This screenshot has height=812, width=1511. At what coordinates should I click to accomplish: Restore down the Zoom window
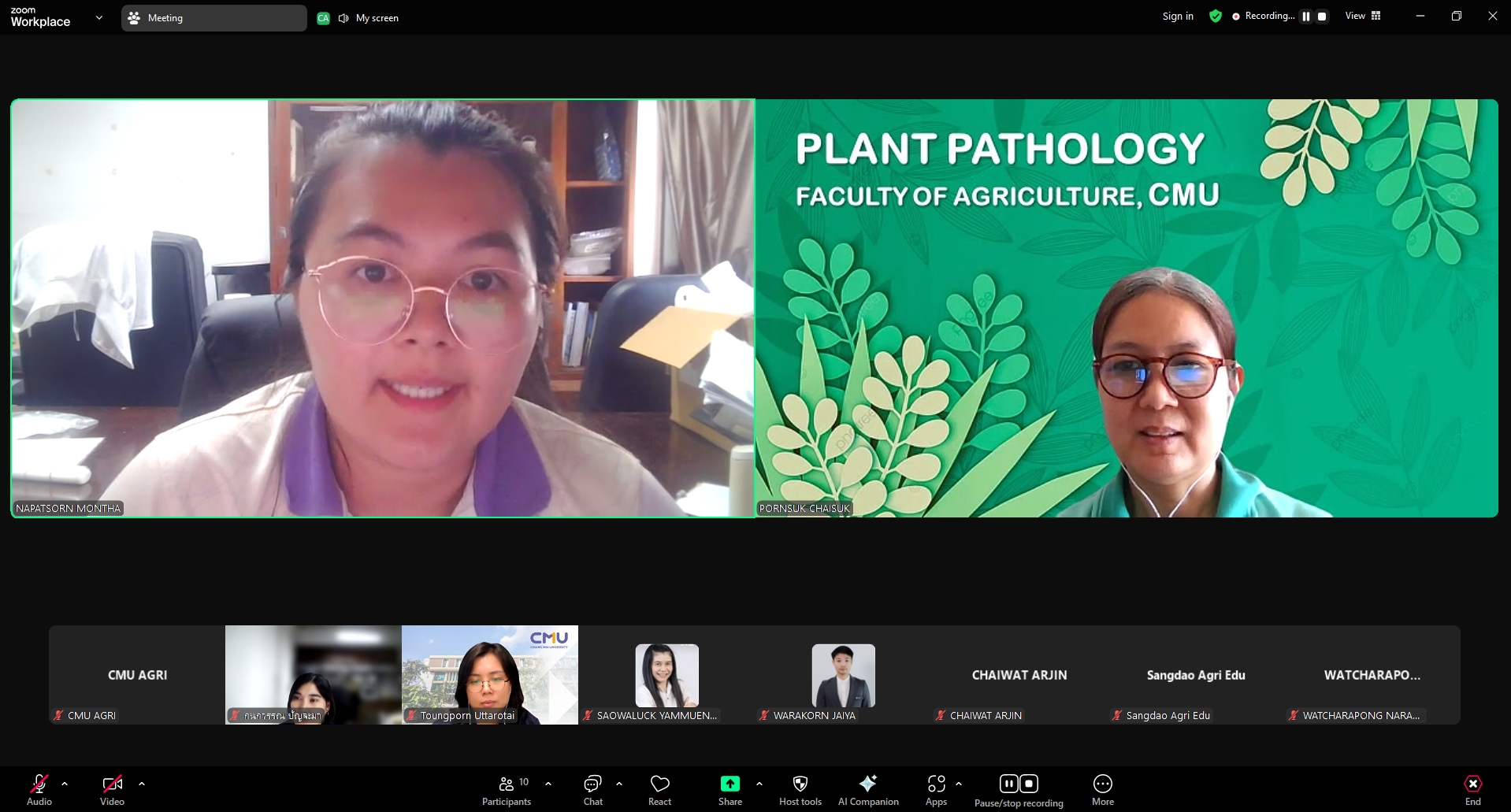coord(1457,16)
